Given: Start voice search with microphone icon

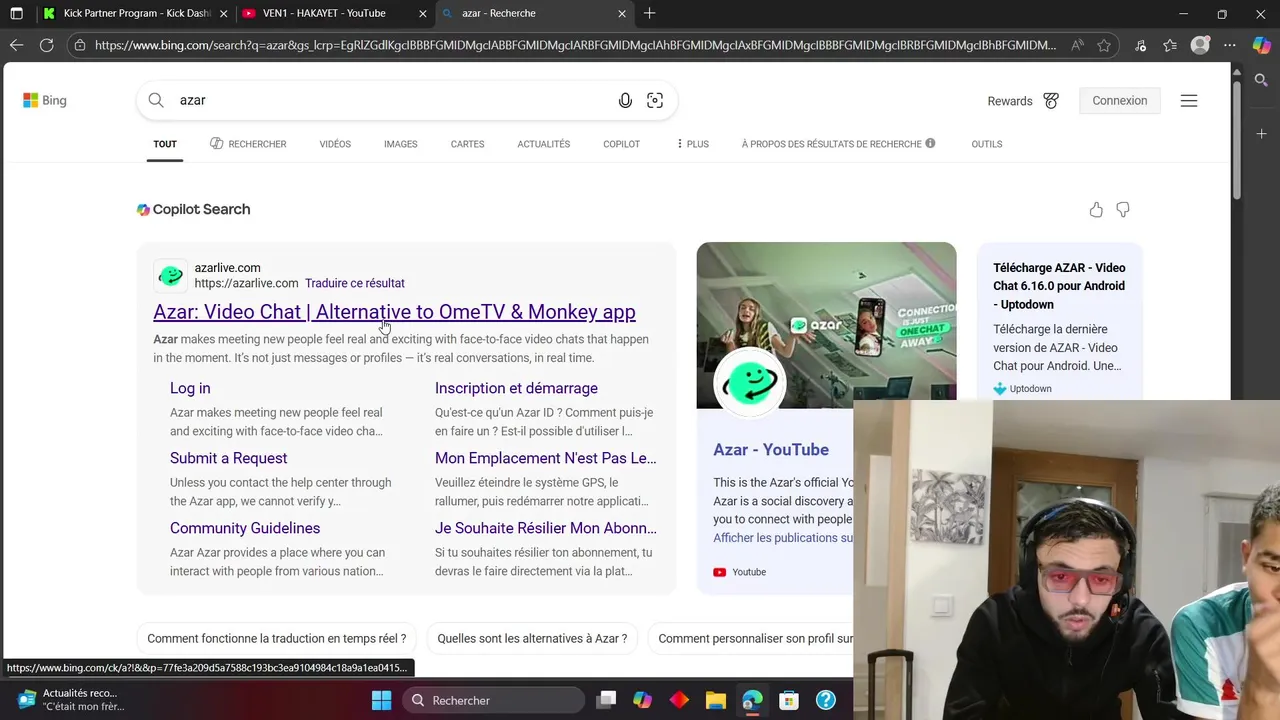Looking at the screenshot, I should pyautogui.click(x=625, y=100).
